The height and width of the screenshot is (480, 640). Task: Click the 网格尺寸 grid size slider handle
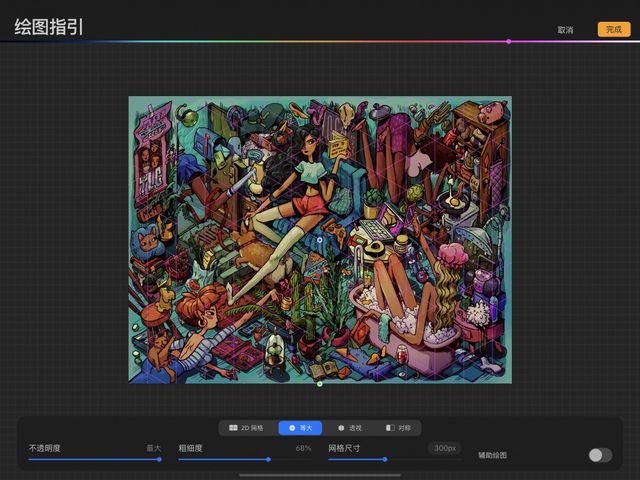click(385, 460)
